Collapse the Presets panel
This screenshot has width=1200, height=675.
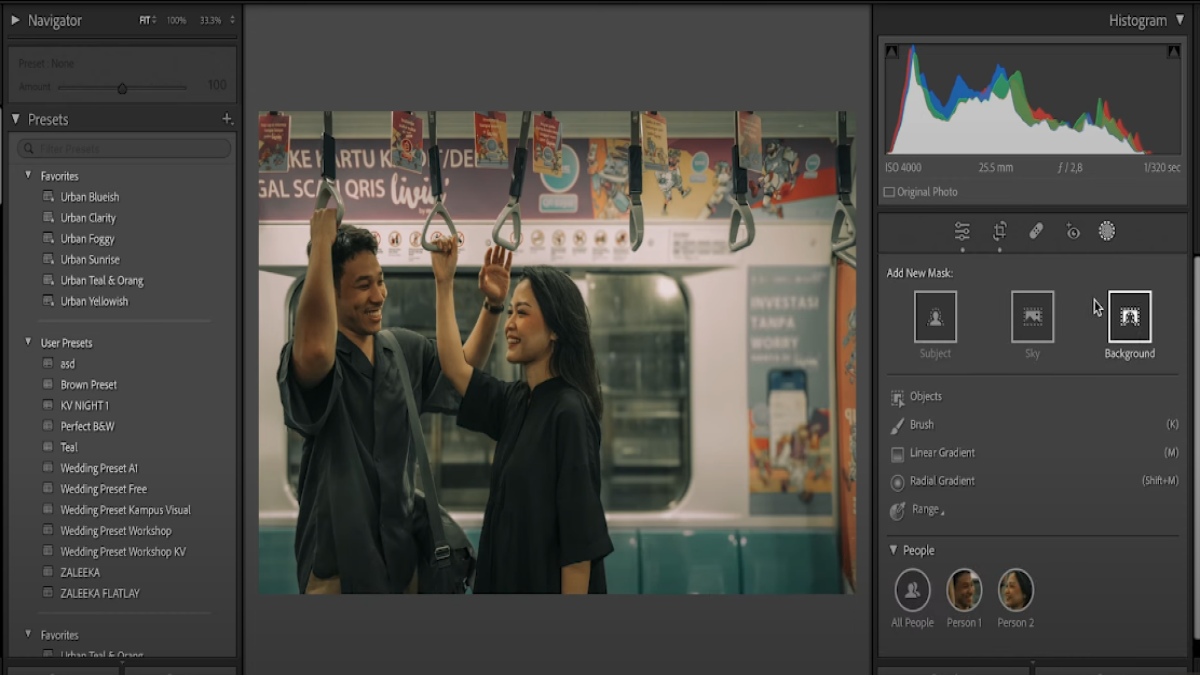tap(15, 119)
